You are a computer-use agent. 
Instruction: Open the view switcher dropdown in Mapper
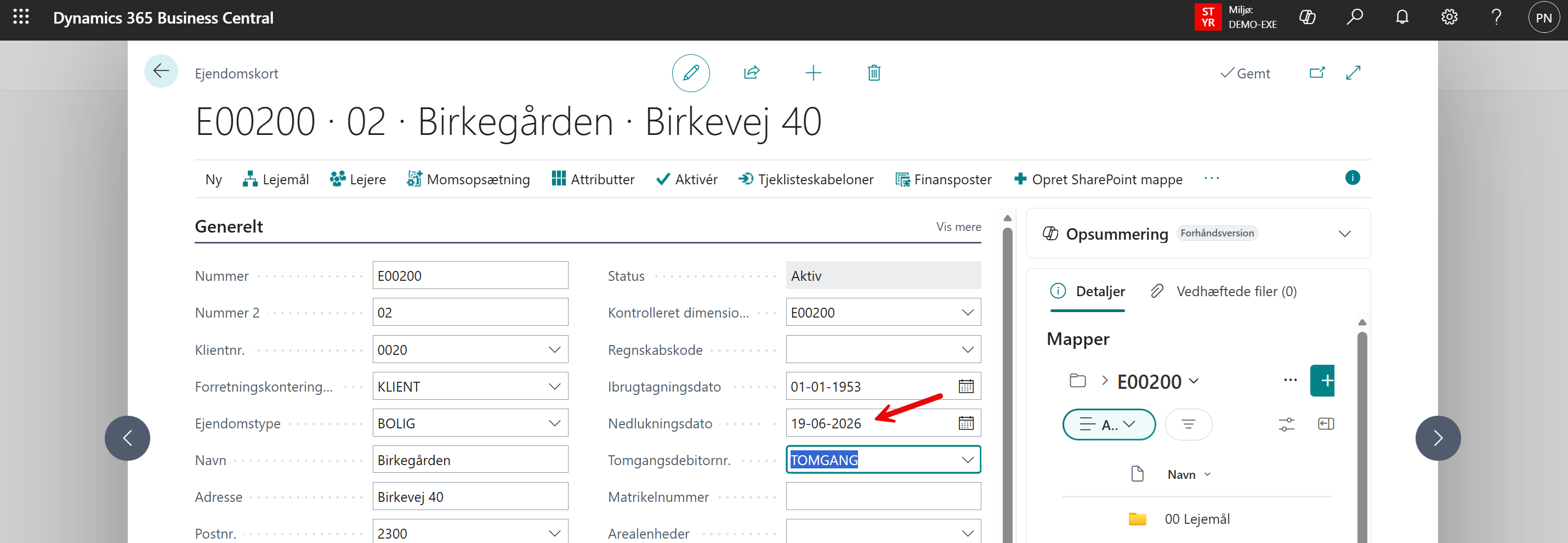click(x=1109, y=425)
